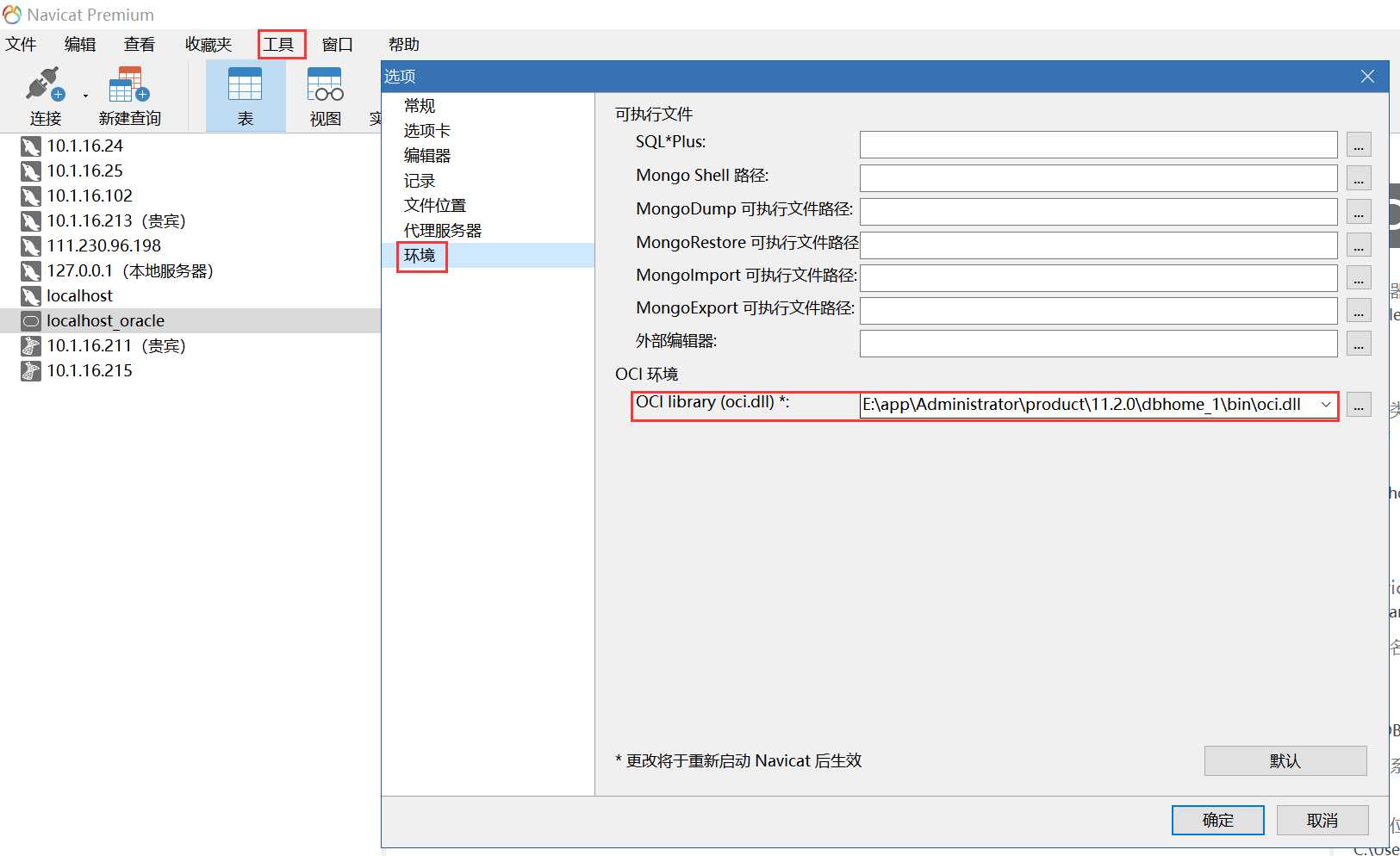
Task: Expand the OCI library (oci.dll) dropdown arrow
Action: (x=1326, y=405)
